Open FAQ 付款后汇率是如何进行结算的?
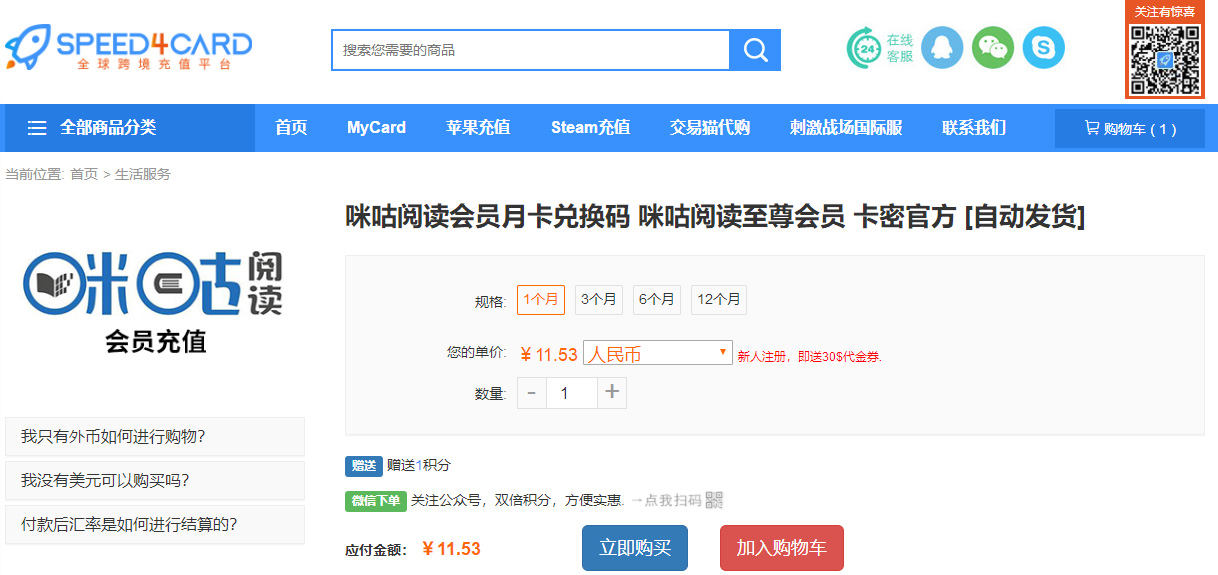Viewport: 1218px width, 575px height. click(155, 524)
